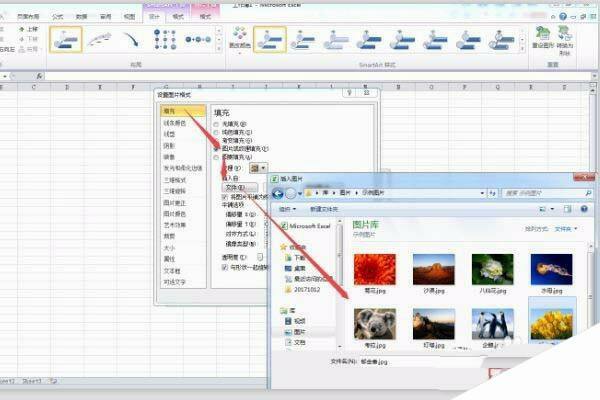Click the fx insert function icon
The image size is (600, 400).
point(39,76)
